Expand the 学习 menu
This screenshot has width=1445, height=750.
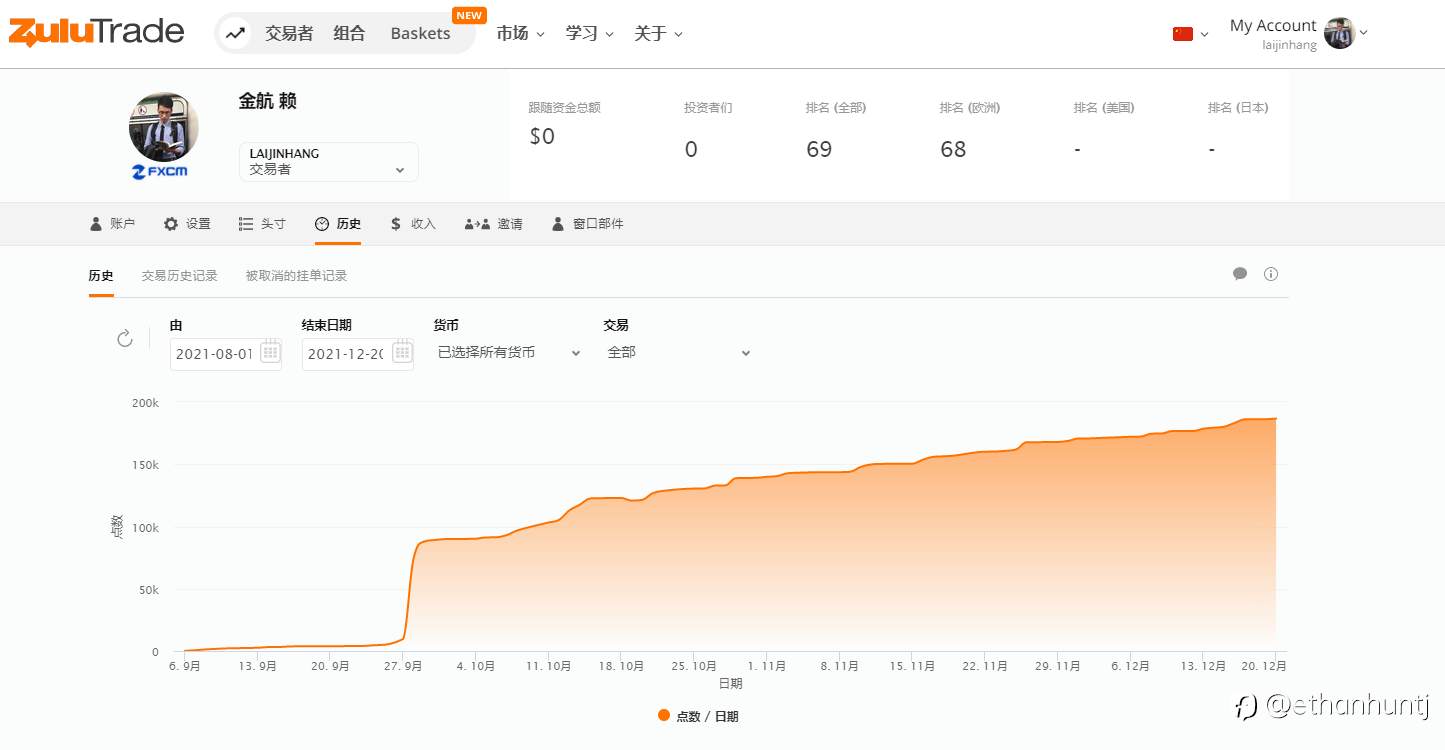(x=589, y=33)
